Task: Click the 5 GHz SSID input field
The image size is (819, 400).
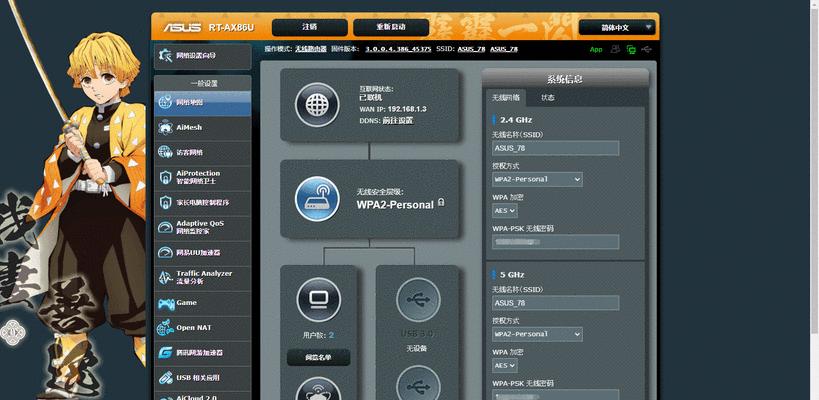Action: point(555,303)
